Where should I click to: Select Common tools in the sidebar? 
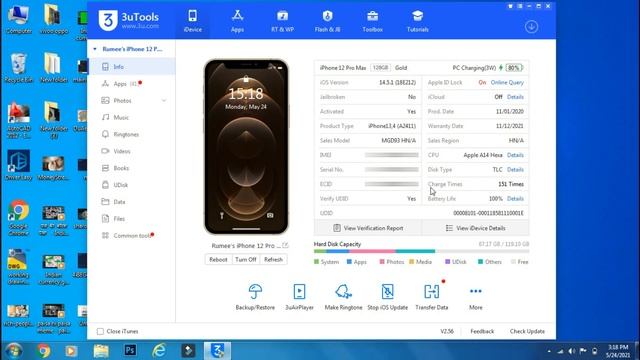tap(131, 236)
